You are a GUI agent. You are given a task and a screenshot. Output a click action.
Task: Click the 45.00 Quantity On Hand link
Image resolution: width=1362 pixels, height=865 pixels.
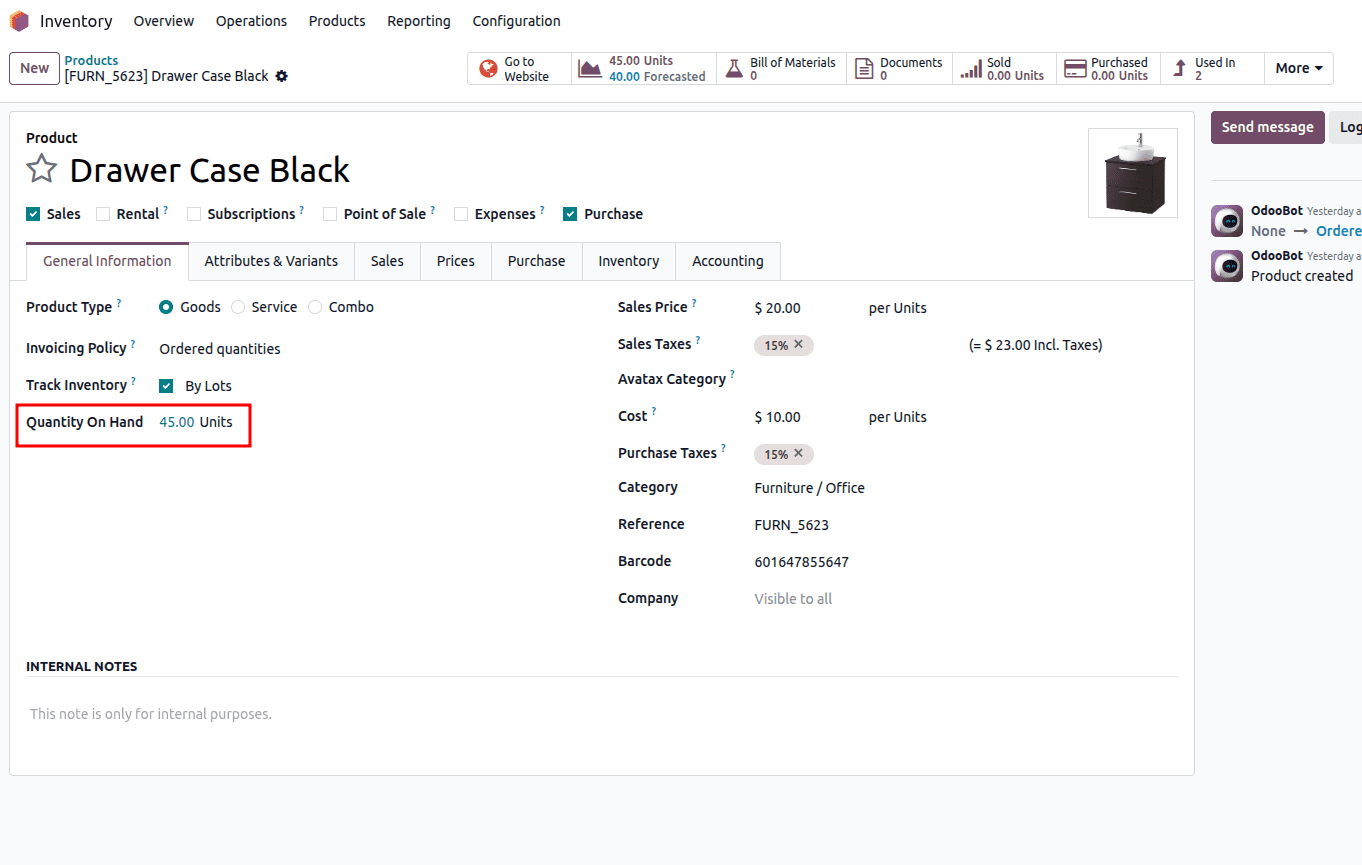pos(177,422)
